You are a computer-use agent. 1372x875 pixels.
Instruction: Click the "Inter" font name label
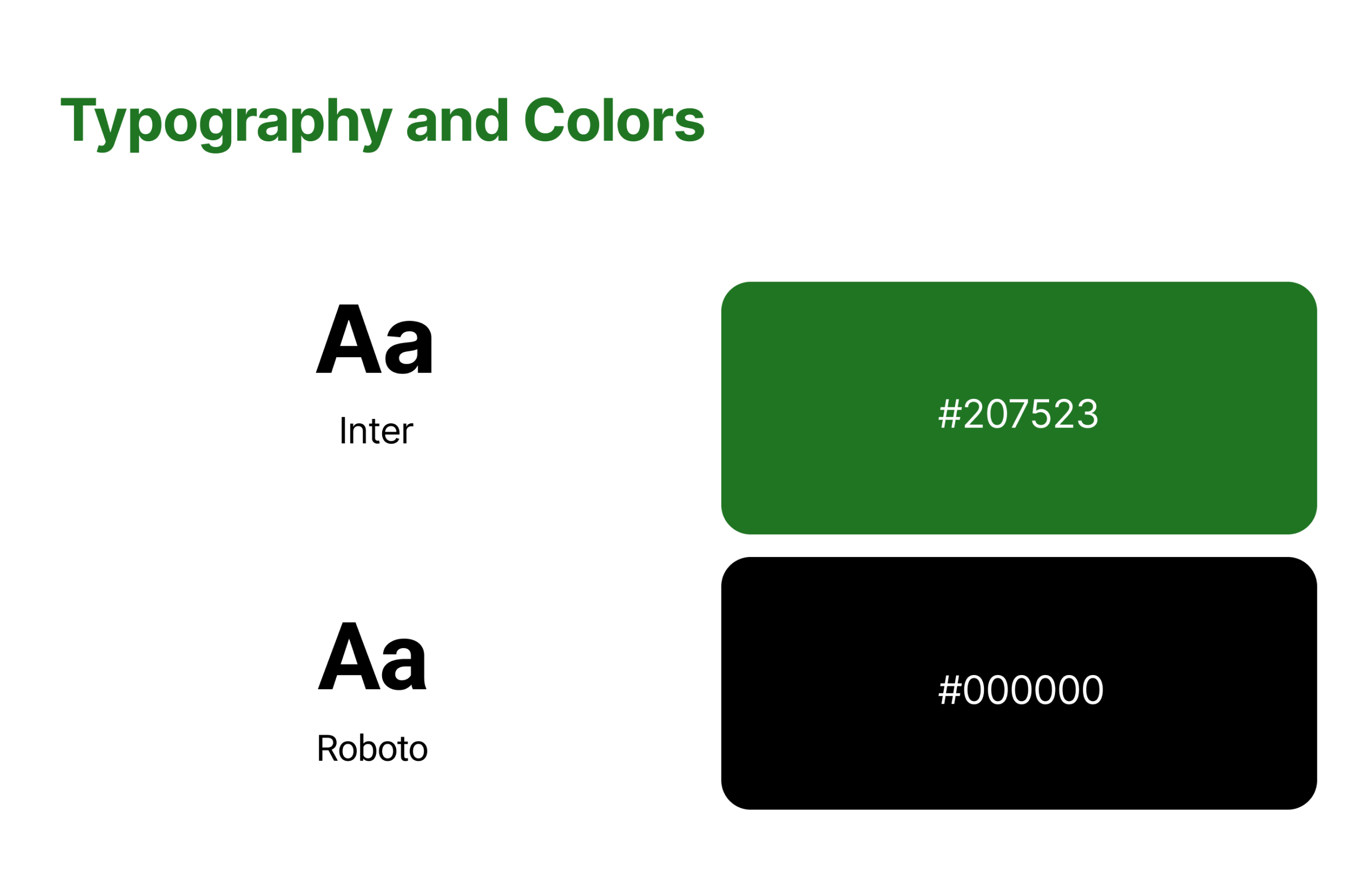[376, 431]
